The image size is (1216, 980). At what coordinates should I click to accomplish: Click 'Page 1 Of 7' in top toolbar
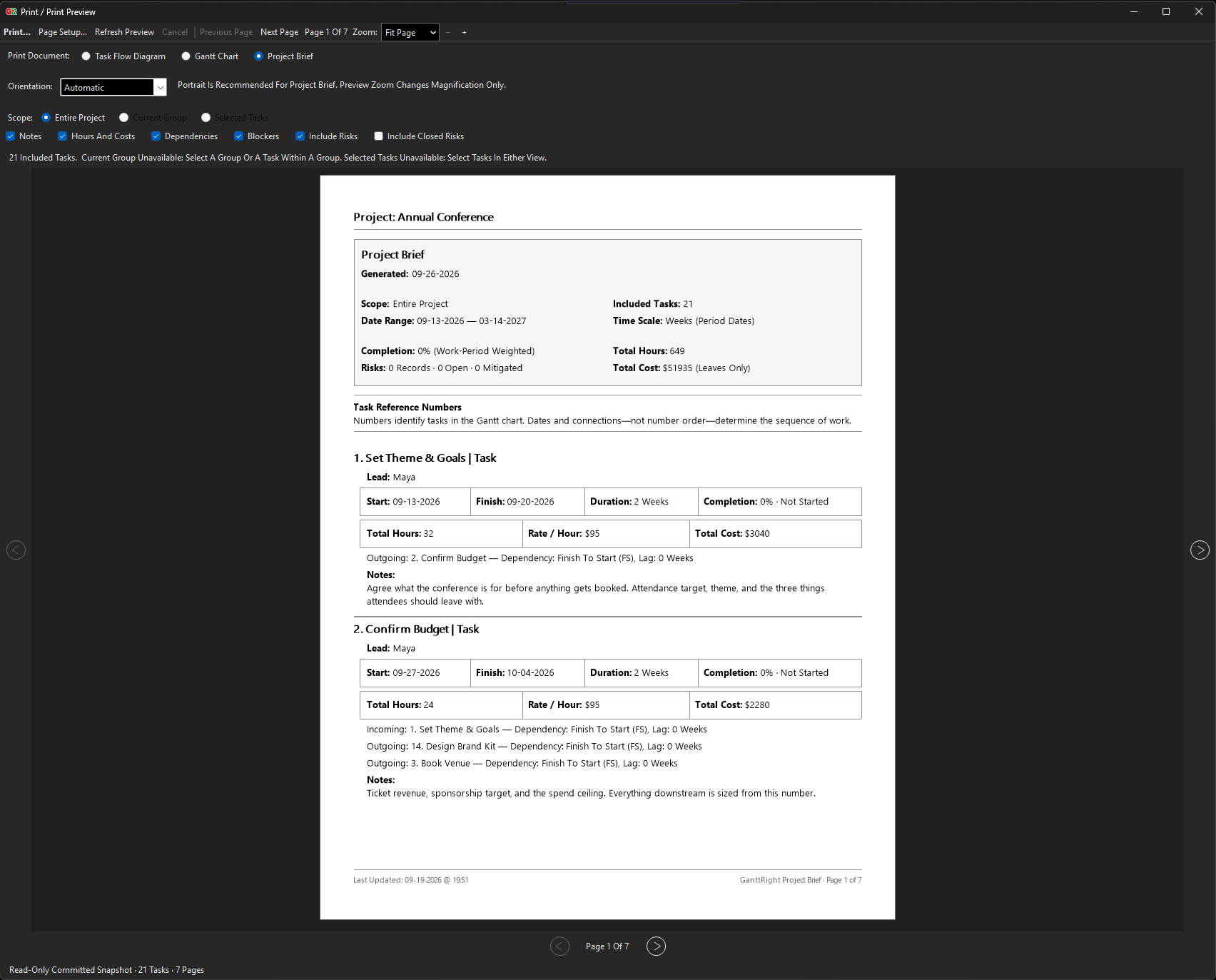coord(326,32)
